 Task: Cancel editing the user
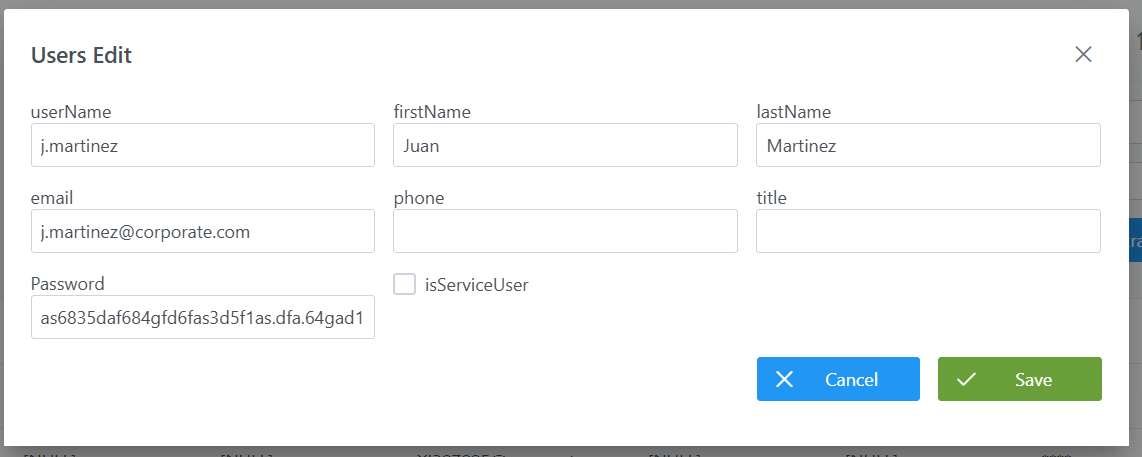[x=838, y=379]
